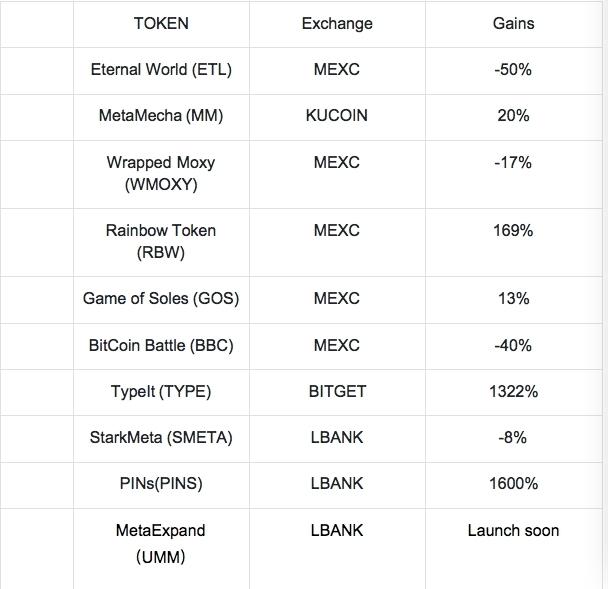The height and width of the screenshot is (589, 608).
Task: Select the Game of Soles (GOS) cell
Action: click(x=161, y=299)
